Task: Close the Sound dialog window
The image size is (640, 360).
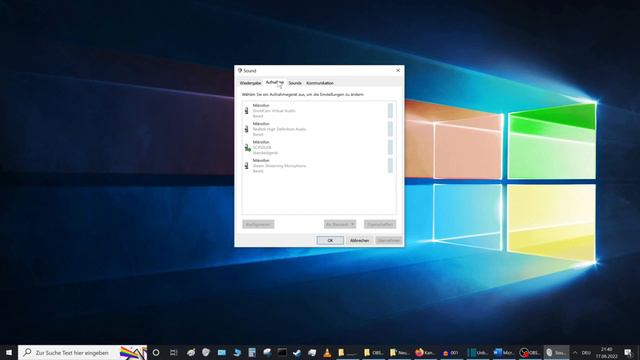Action: point(398,70)
